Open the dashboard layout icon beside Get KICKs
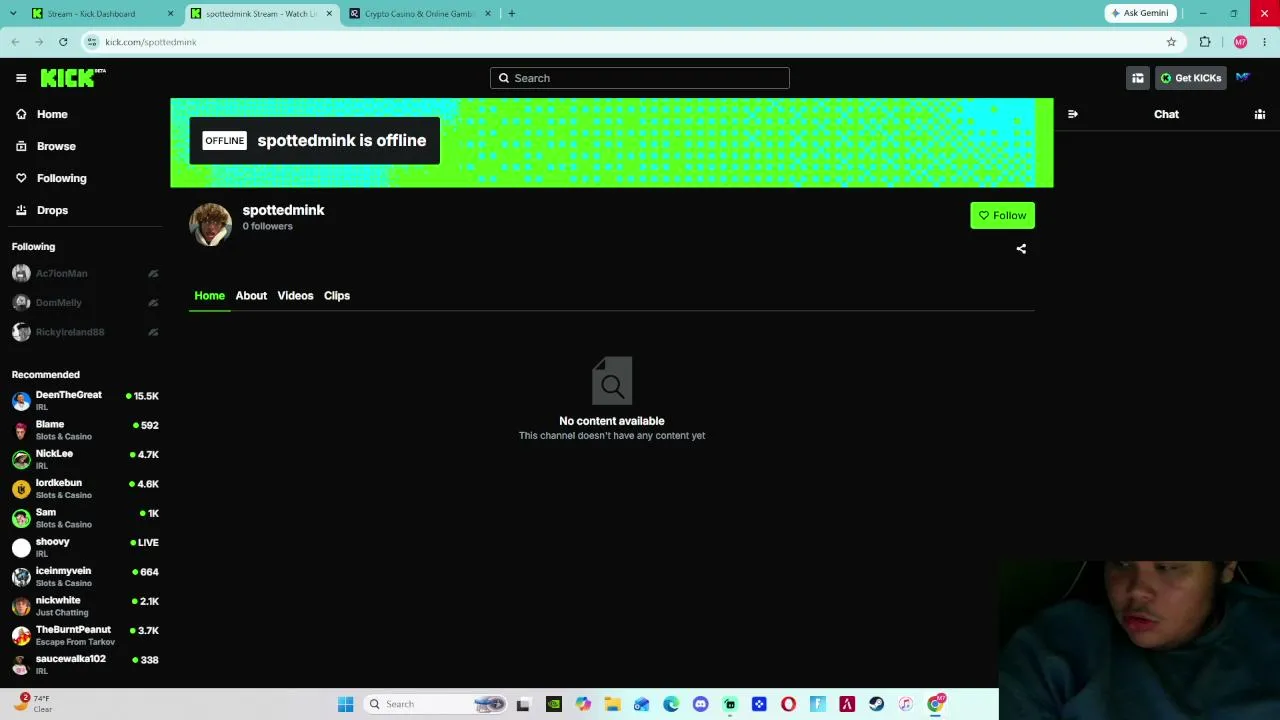 click(x=1138, y=78)
